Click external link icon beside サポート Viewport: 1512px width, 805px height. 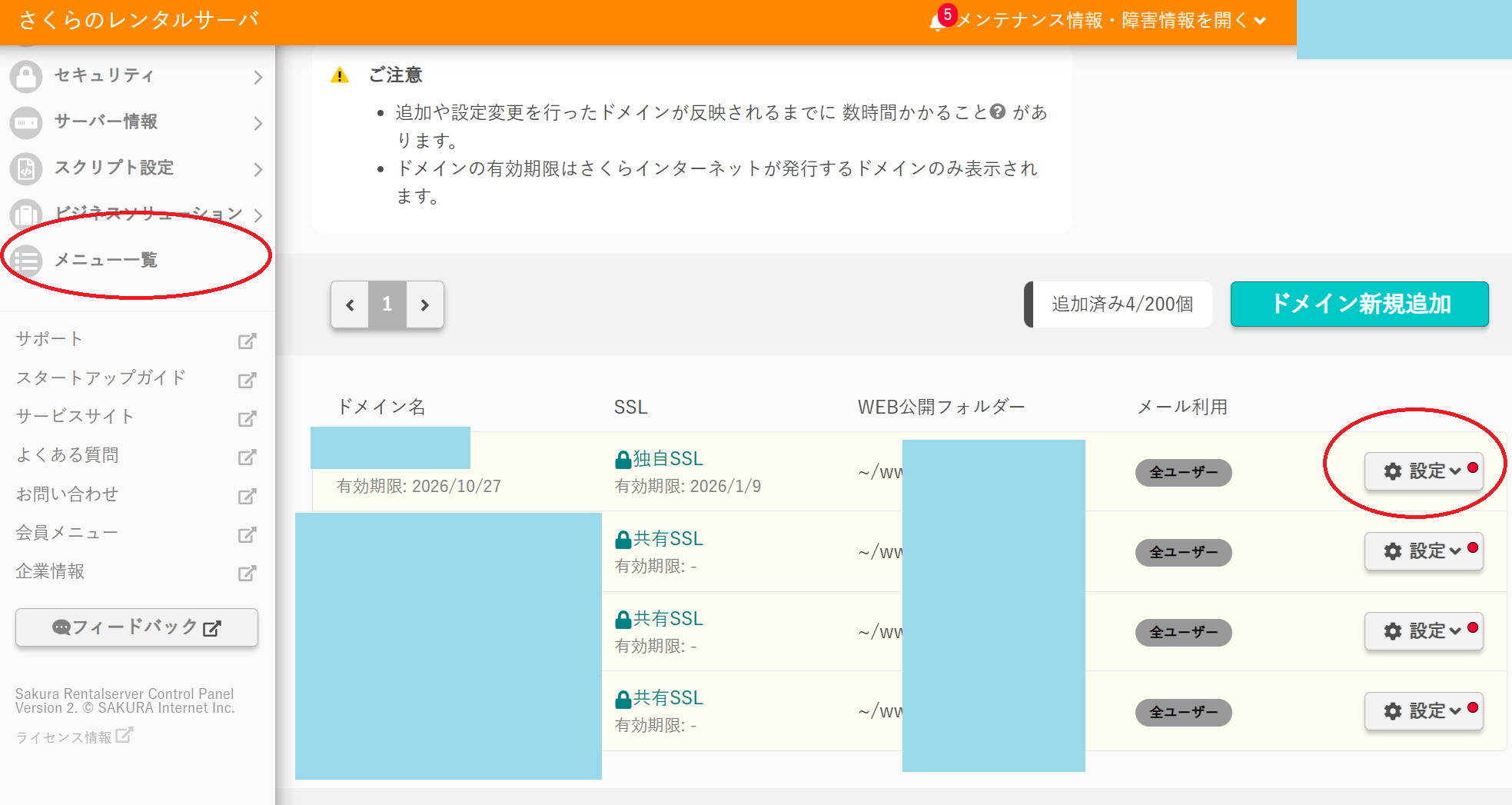(247, 341)
